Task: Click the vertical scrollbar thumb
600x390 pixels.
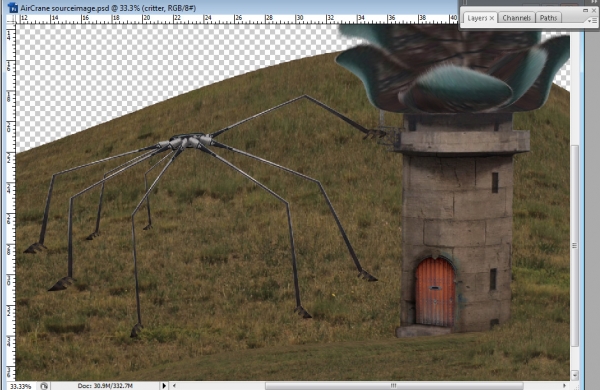Action: pyautogui.click(x=575, y=246)
